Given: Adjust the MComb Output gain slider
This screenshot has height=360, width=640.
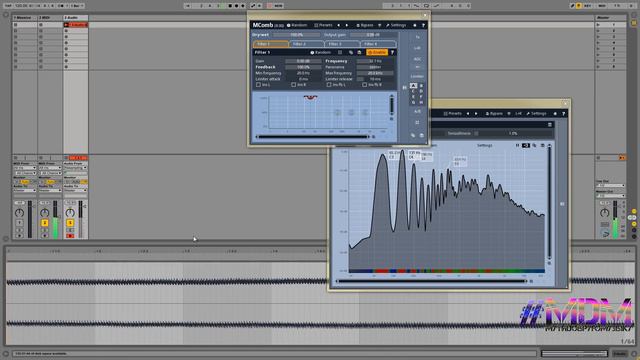Looking at the screenshot, I should pyautogui.click(x=373, y=35).
